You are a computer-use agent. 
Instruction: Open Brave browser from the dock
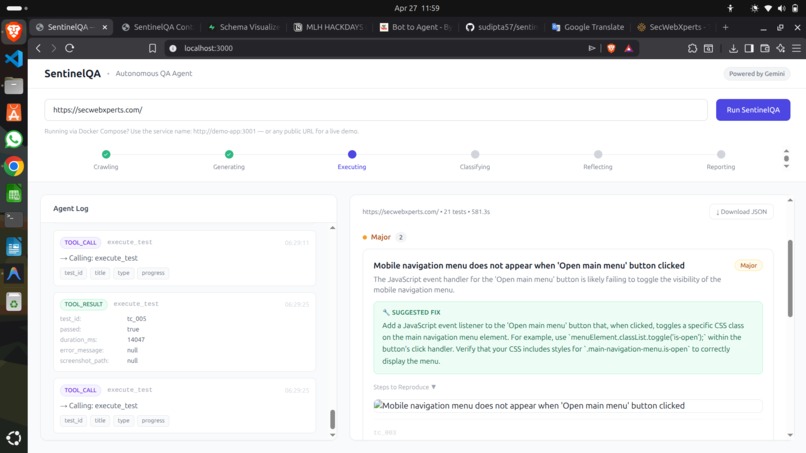(14, 31)
